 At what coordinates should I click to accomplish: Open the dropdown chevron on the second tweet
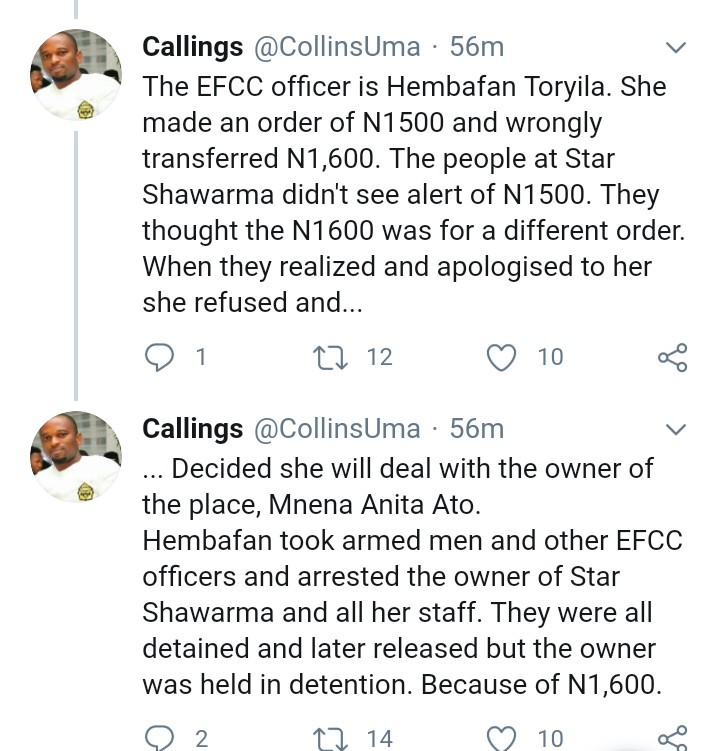677,430
